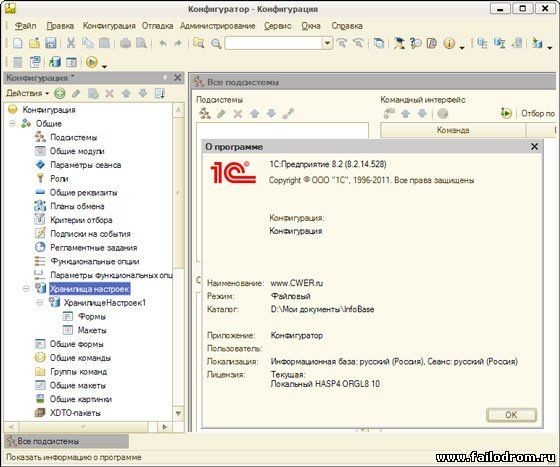This screenshot has height=467, width=560.
Task: Select Функциональные опции in the tree
Action: pos(95,262)
